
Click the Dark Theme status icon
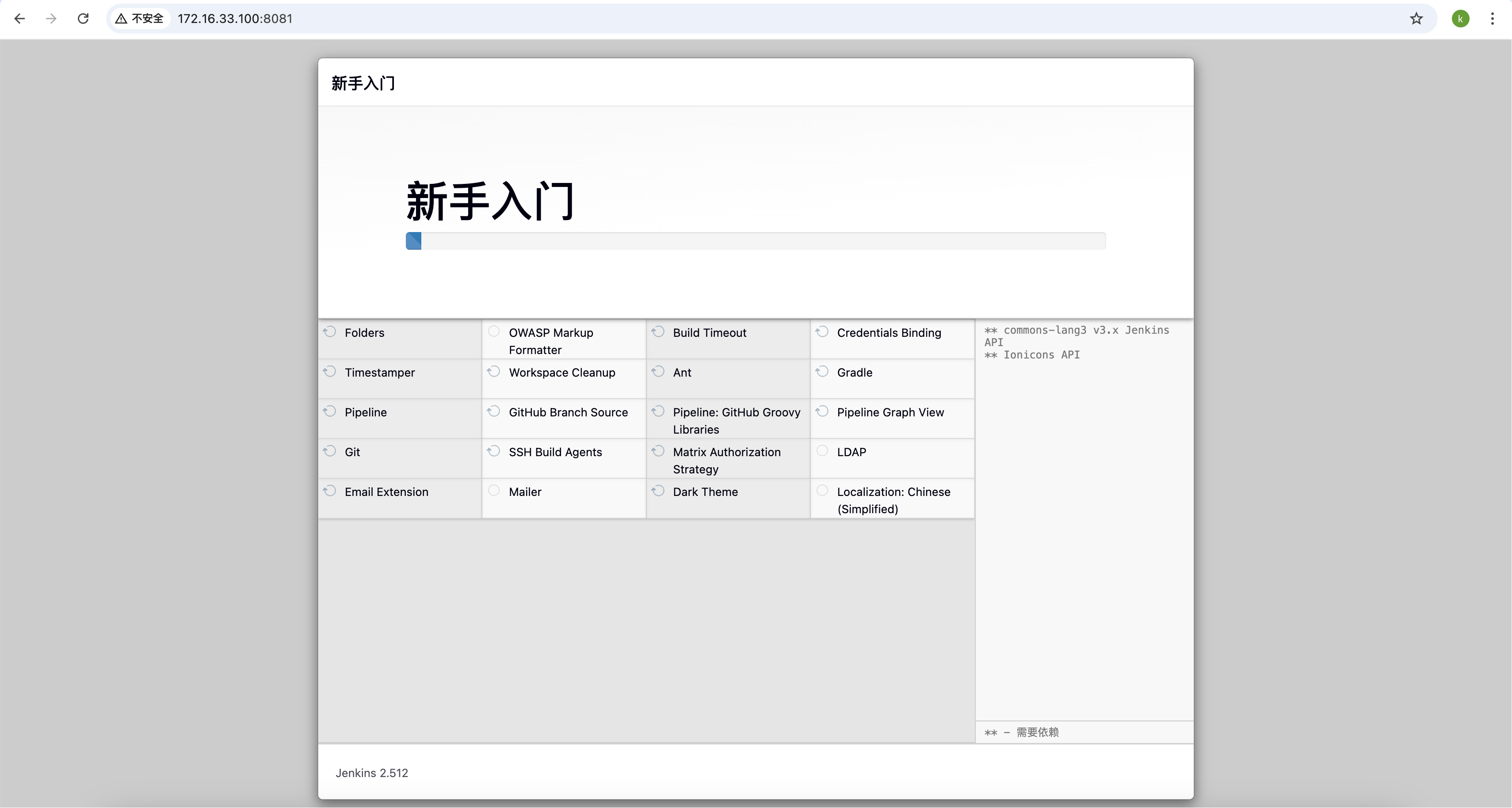658,491
